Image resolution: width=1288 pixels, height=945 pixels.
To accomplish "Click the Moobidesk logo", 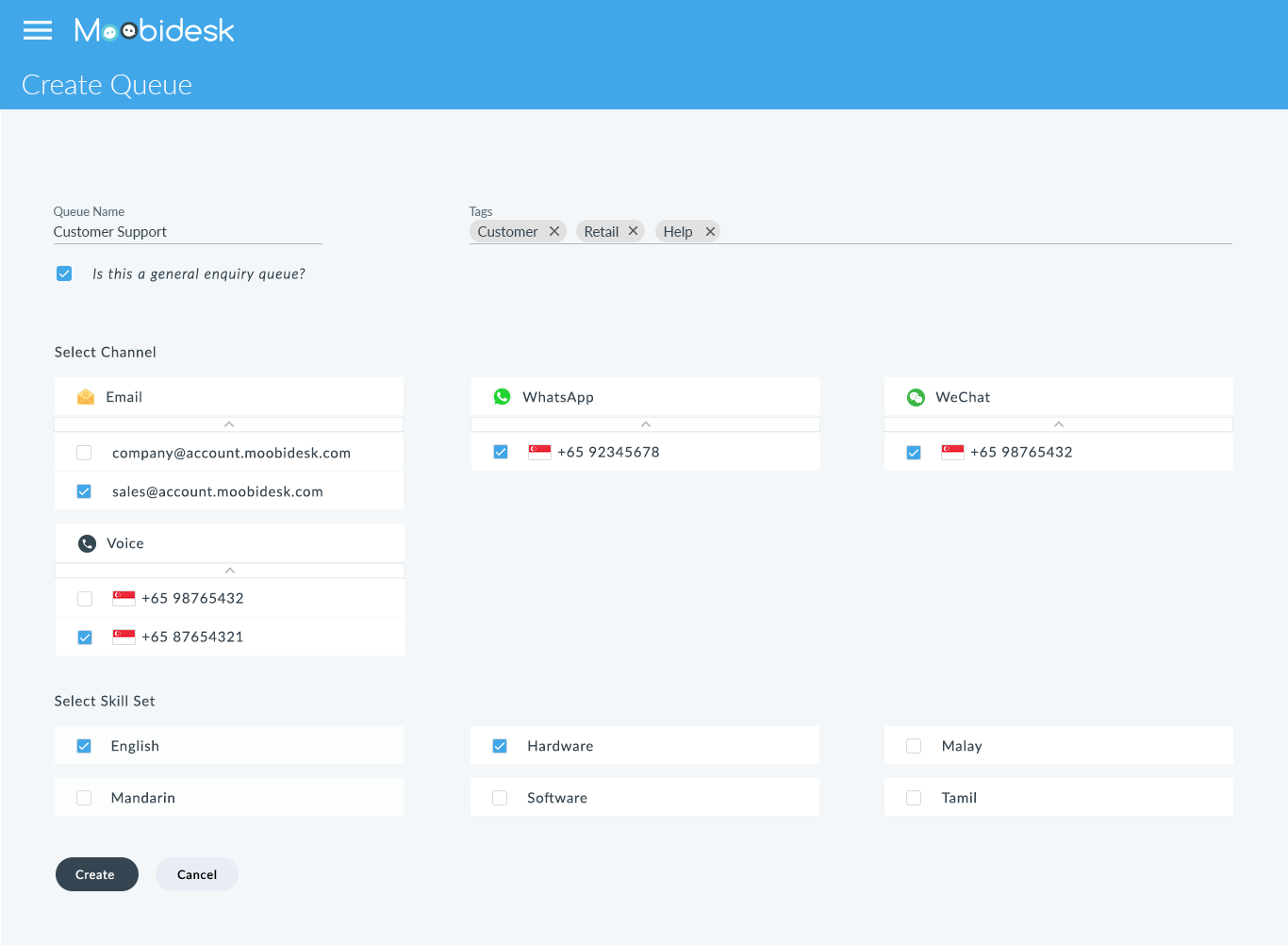I will click(x=155, y=31).
